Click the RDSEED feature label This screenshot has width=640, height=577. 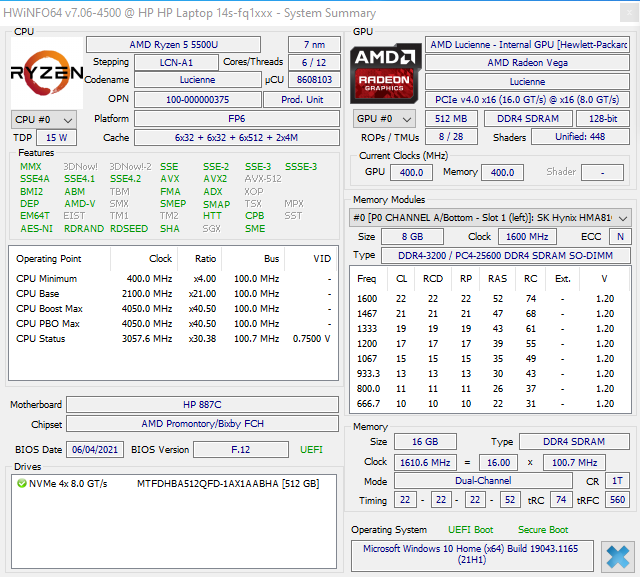pyautogui.click(x=129, y=229)
